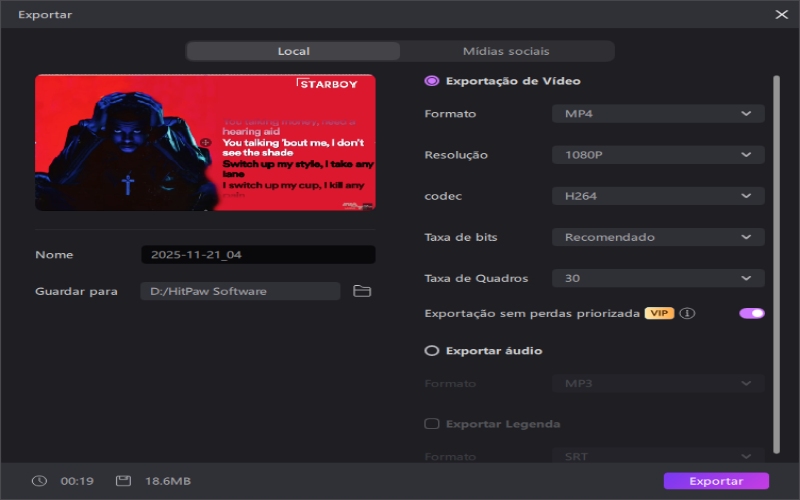Screen dimensions: 800x500
Task: Click the info icon beside the VIP badge
Action: click(687, 313)
